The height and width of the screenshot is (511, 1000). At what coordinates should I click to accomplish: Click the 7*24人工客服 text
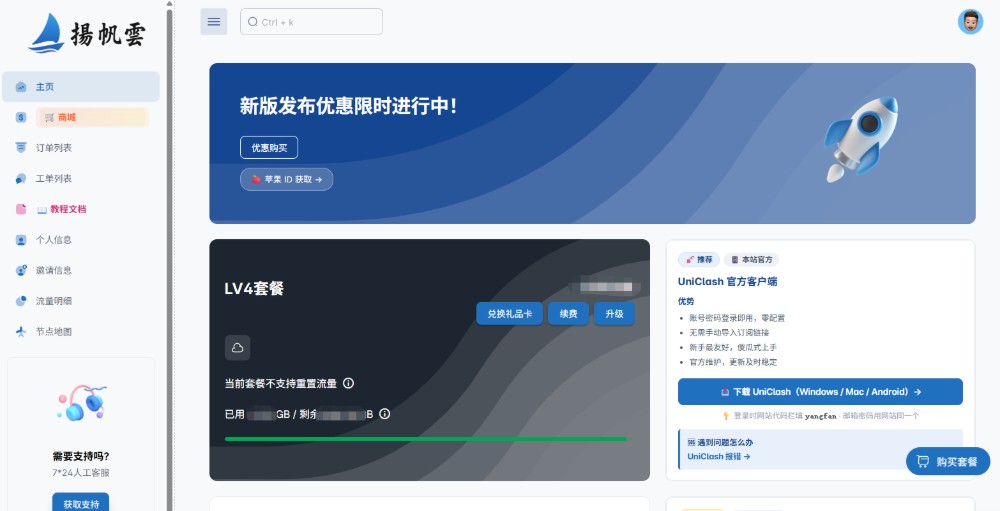point(81,473)
